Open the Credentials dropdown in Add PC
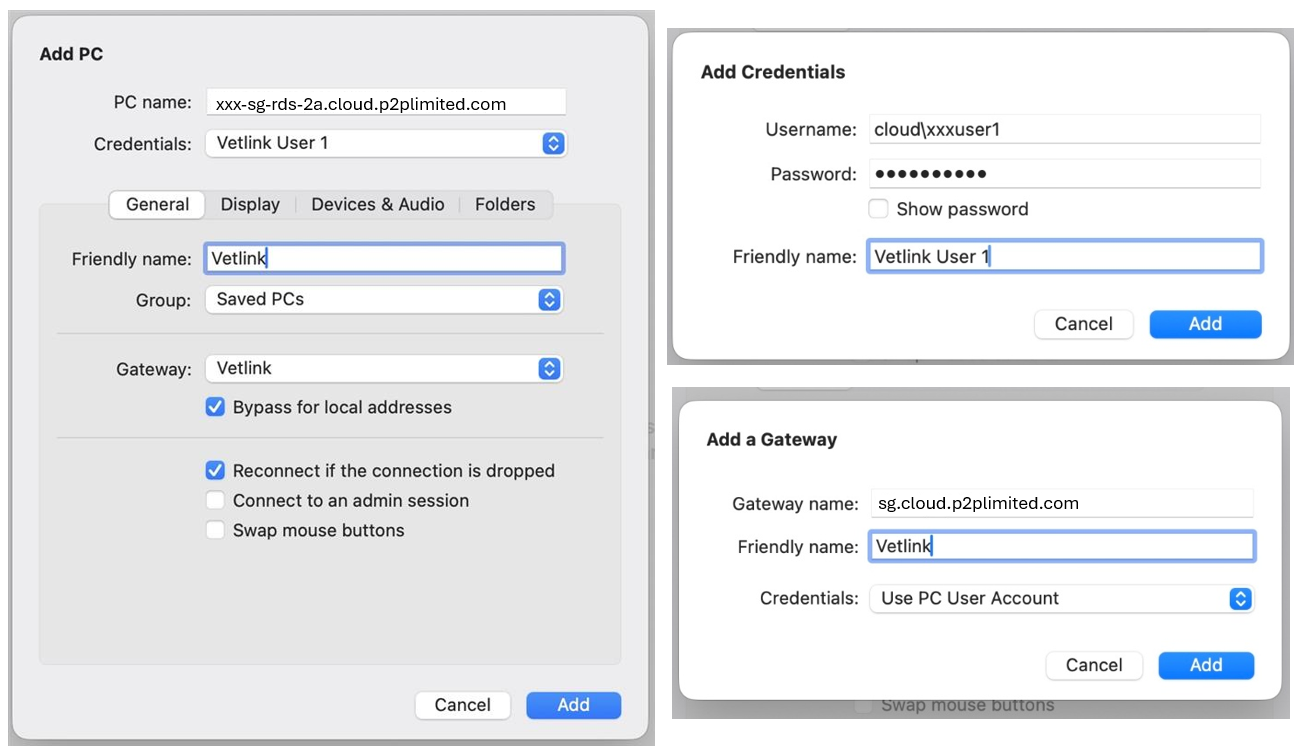The height and width of the screenshot is (750, 1295). 385,143
